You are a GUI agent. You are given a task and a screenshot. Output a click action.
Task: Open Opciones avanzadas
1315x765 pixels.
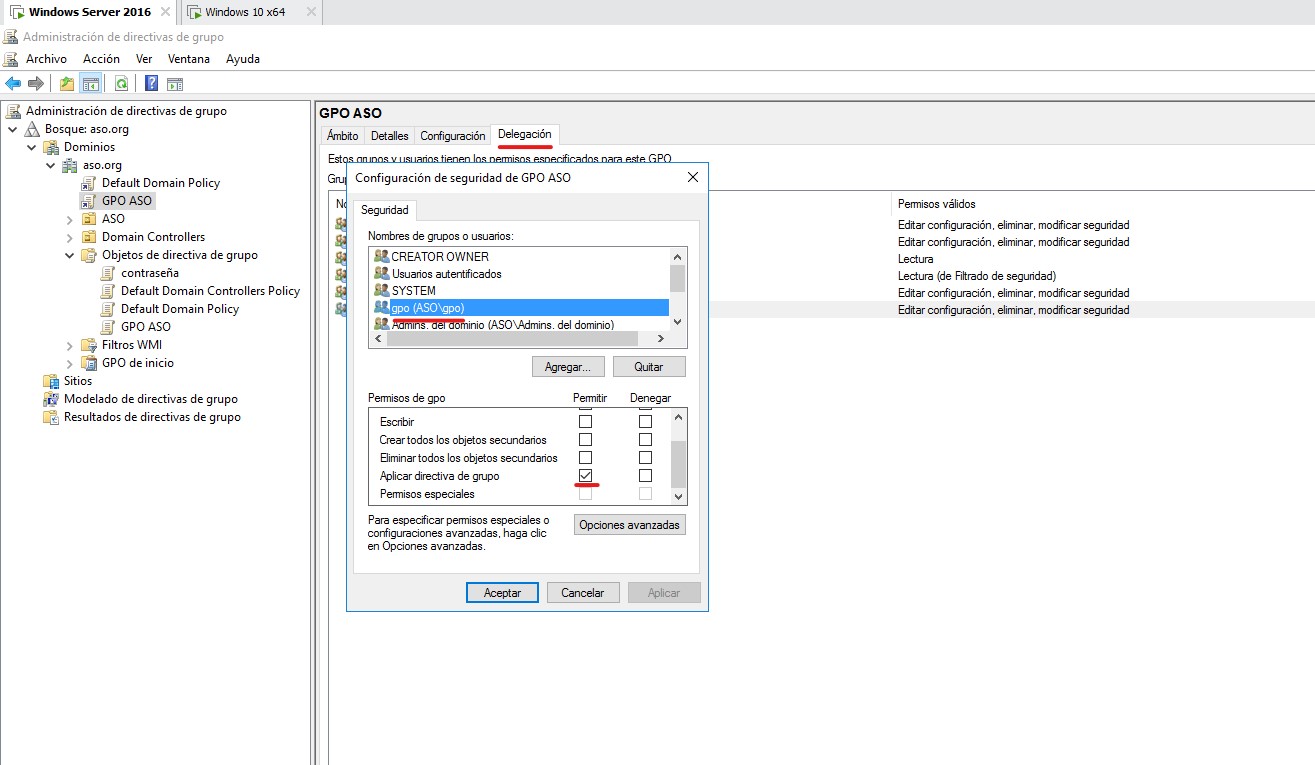630,525
